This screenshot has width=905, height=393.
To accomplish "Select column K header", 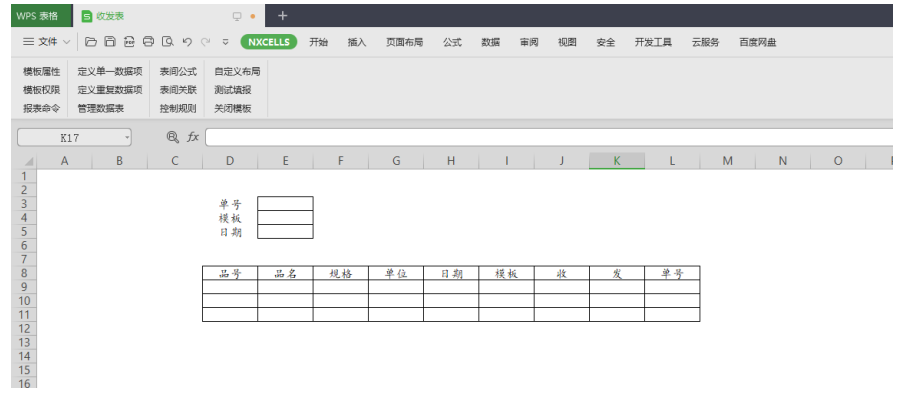I will coord(617,162).
